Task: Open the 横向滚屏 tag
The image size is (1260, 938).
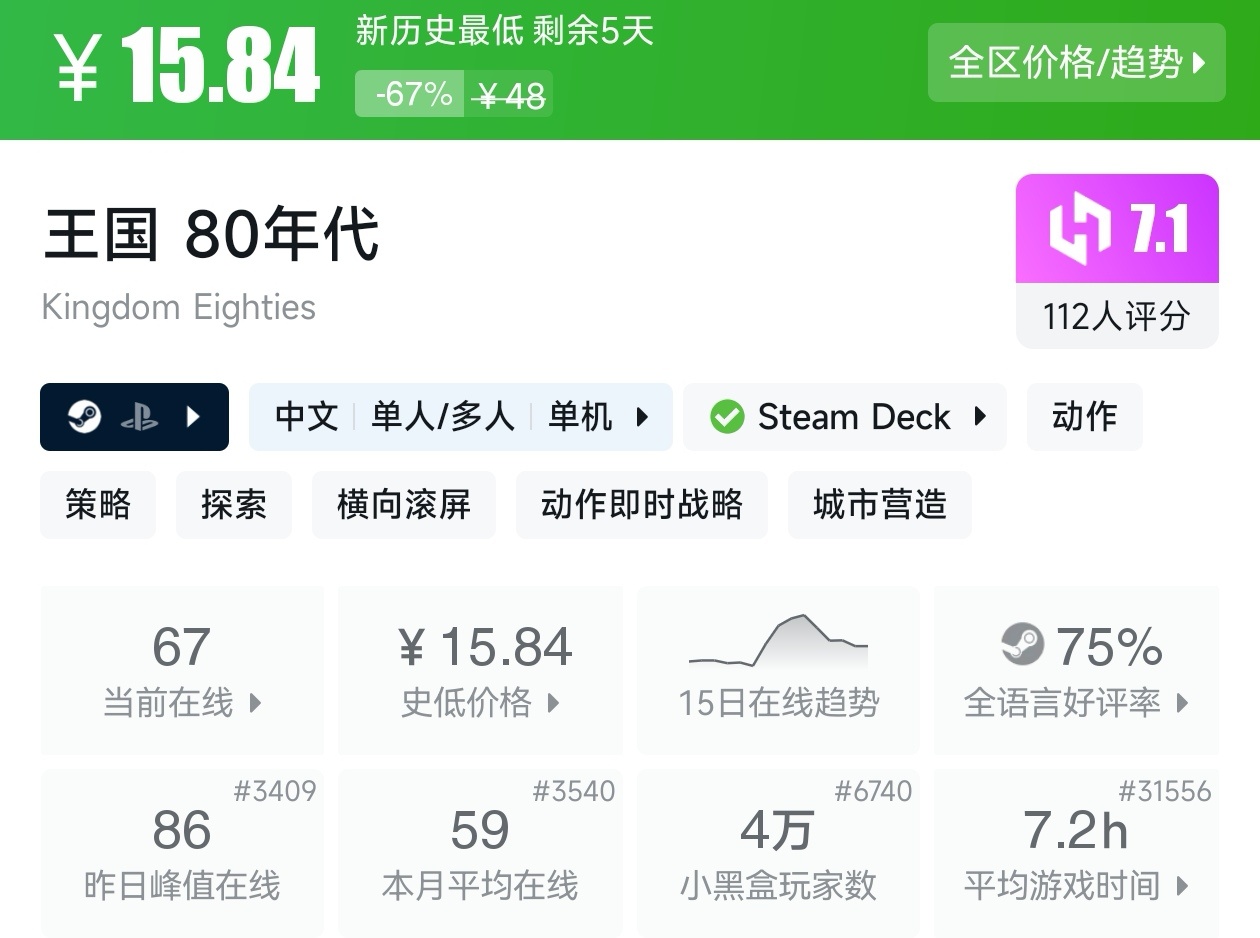Action: coord(404,505)
